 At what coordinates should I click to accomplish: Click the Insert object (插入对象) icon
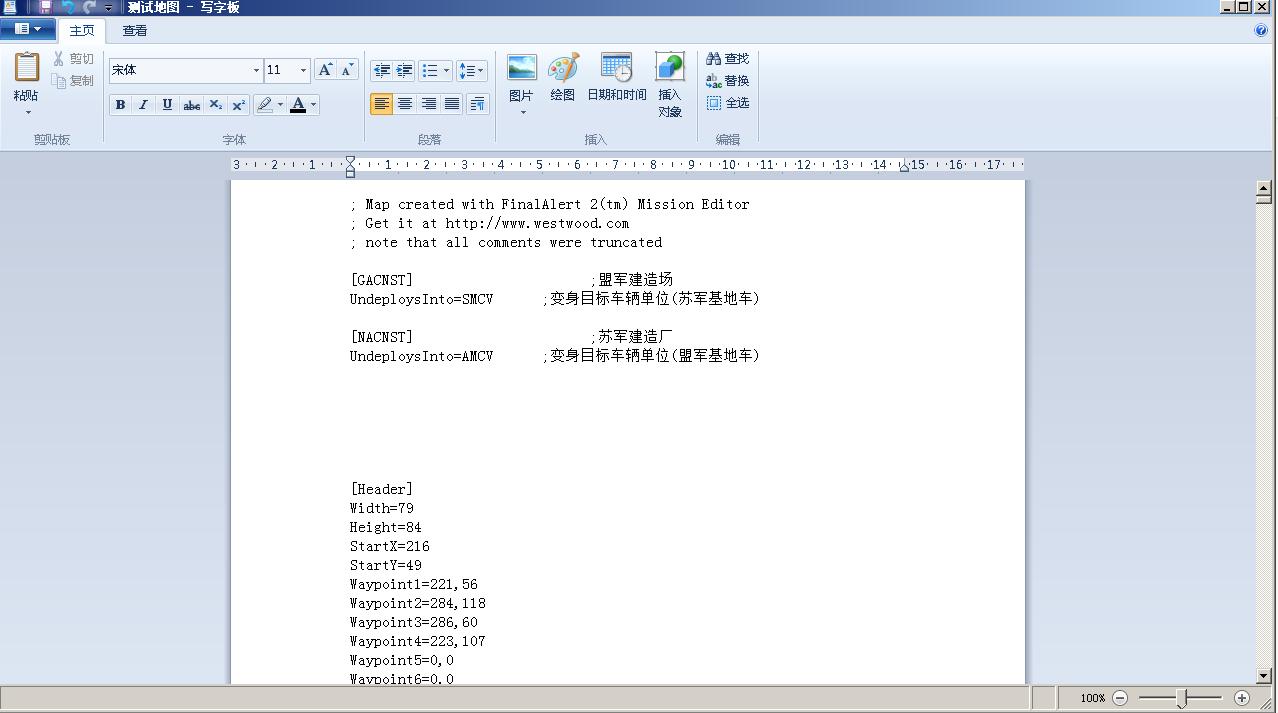670,68
